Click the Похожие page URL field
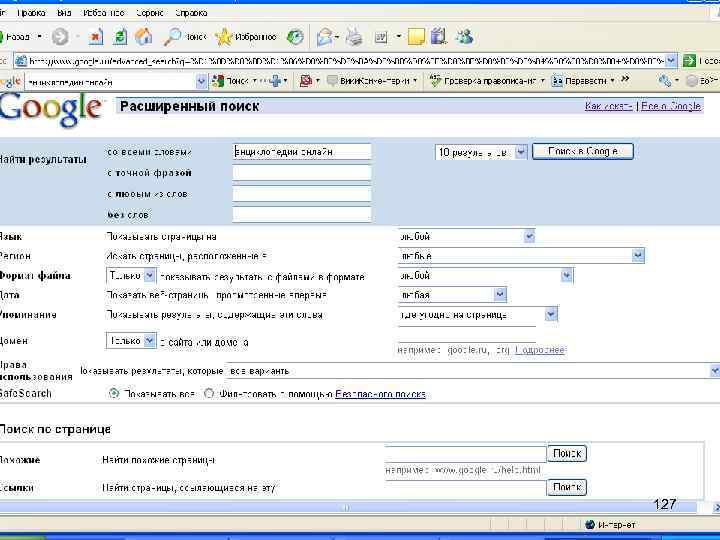 466,453
